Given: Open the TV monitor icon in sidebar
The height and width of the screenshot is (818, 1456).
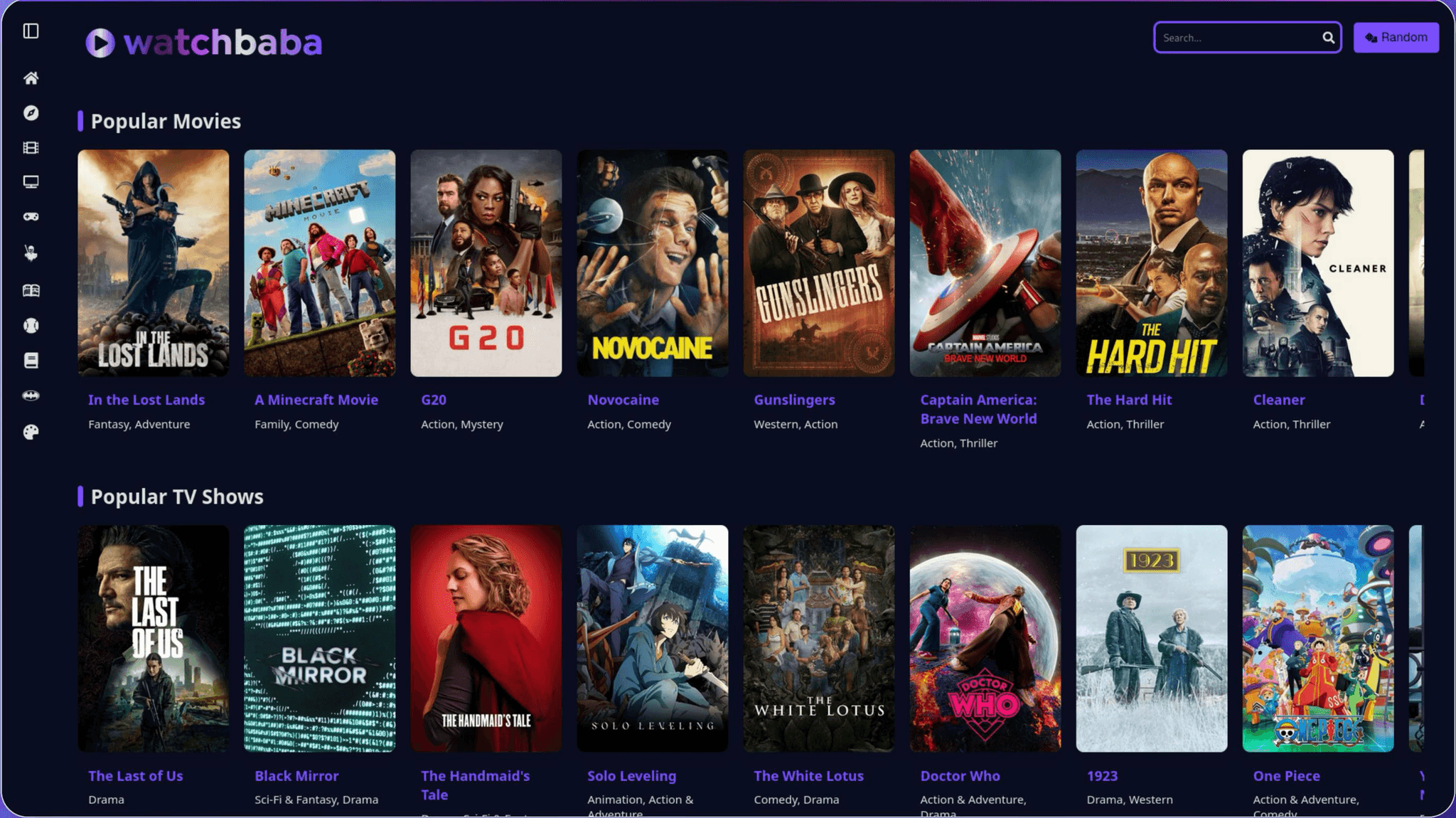Looking at the screenshot, I should [x=31, y=182].
